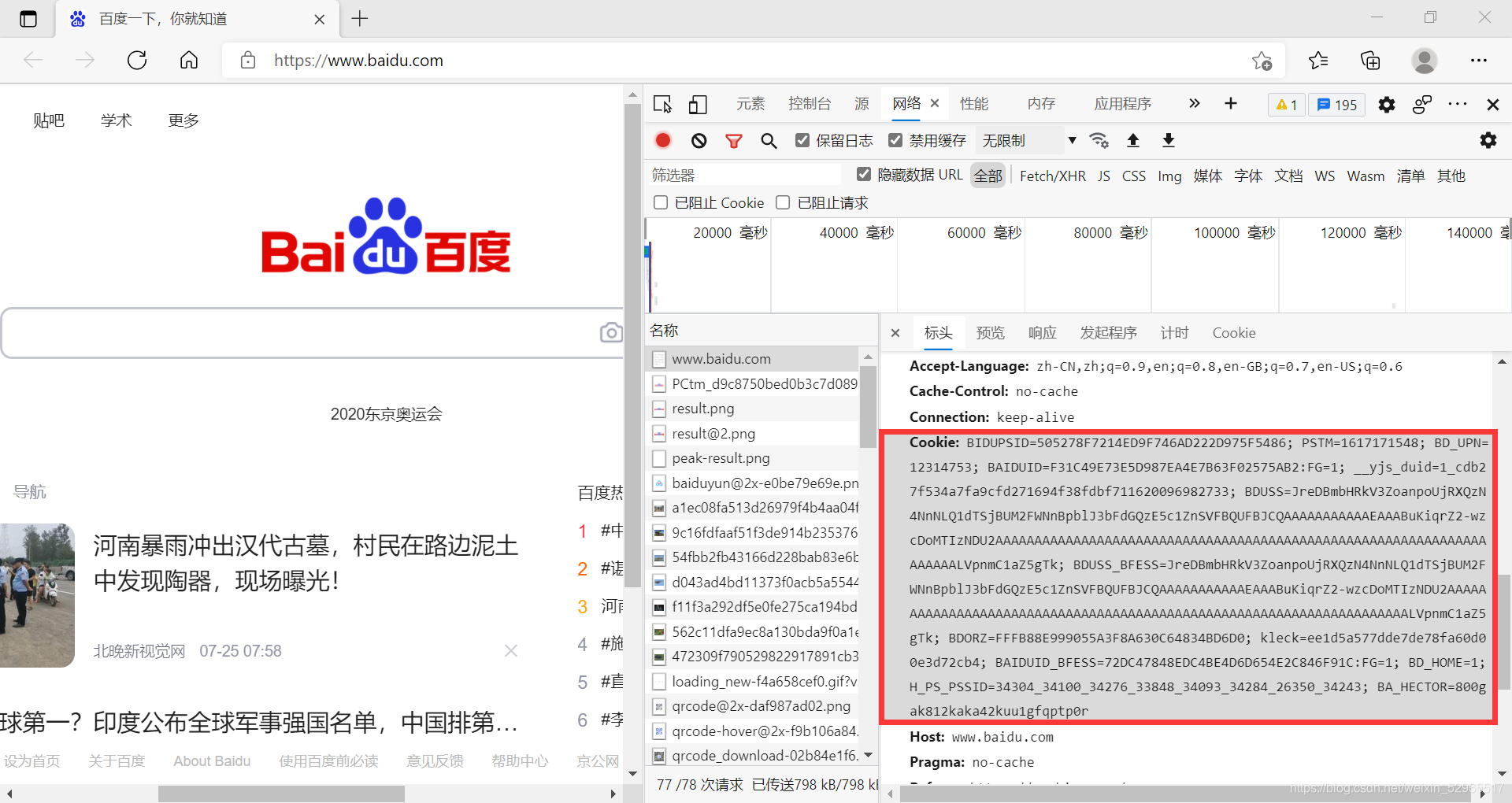Screen dimensions: 1512x803
Task: Select the result.png request row
Action: point(752,409)
